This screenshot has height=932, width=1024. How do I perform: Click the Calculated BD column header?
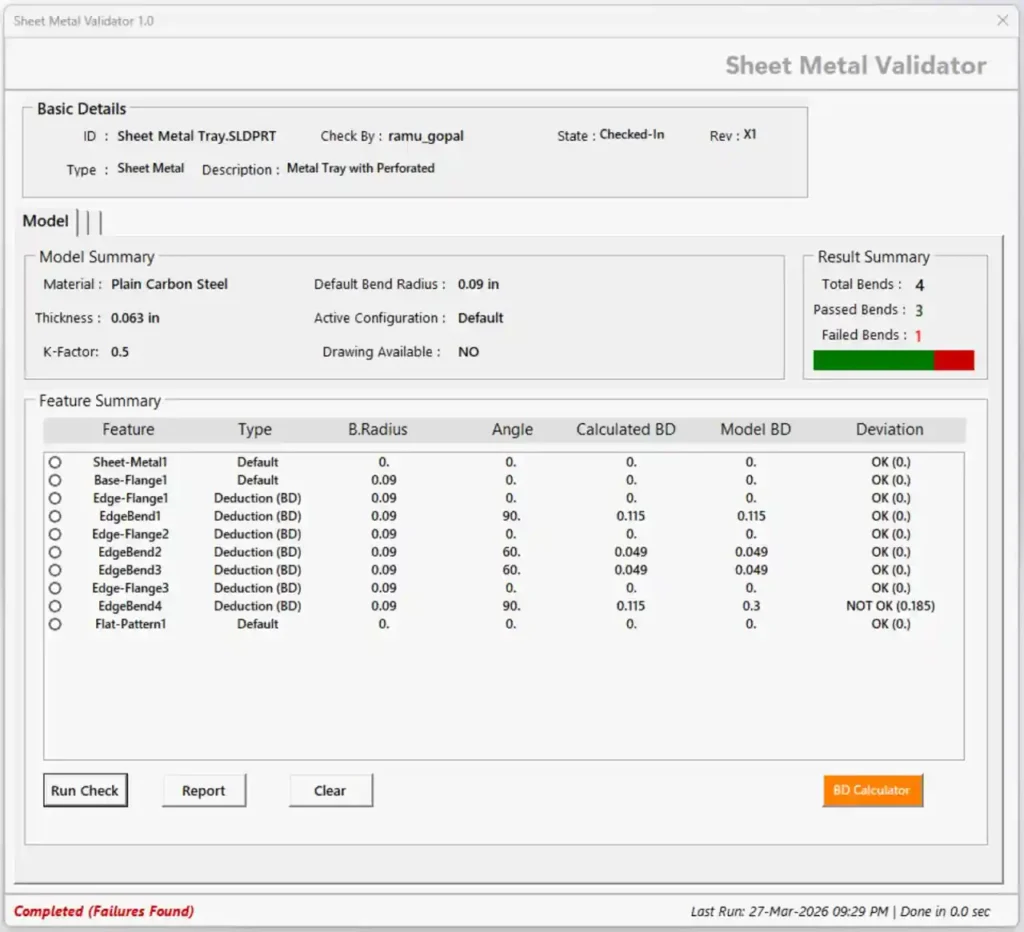(625, 429)
